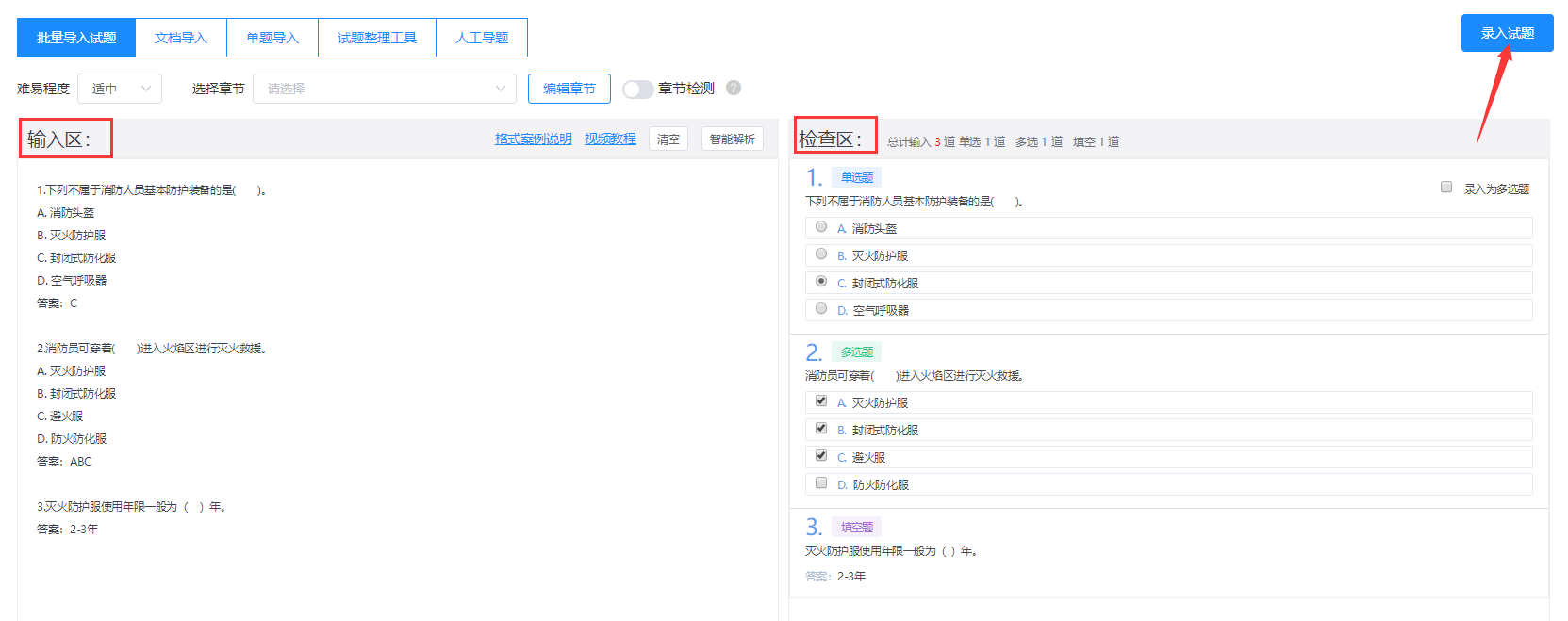Open the 人工导题 tab
This screenshot has height=621, width=1568.
pyautogui.click(x=482, y=38)
